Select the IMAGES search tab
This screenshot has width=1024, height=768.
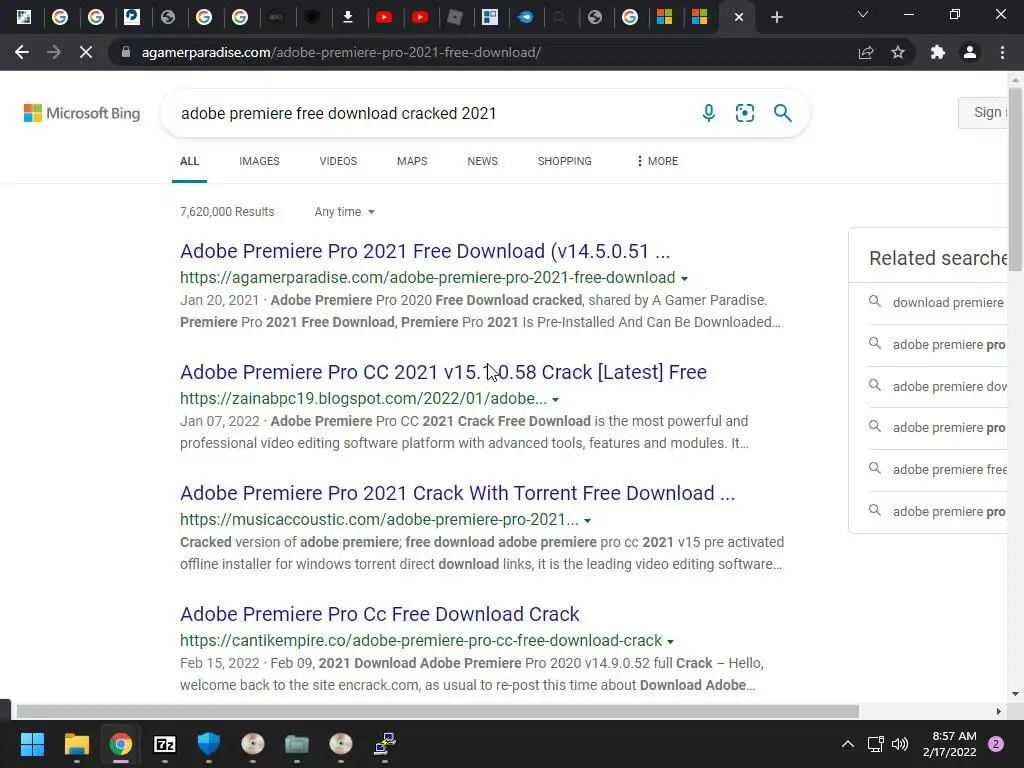pos(259,161)
